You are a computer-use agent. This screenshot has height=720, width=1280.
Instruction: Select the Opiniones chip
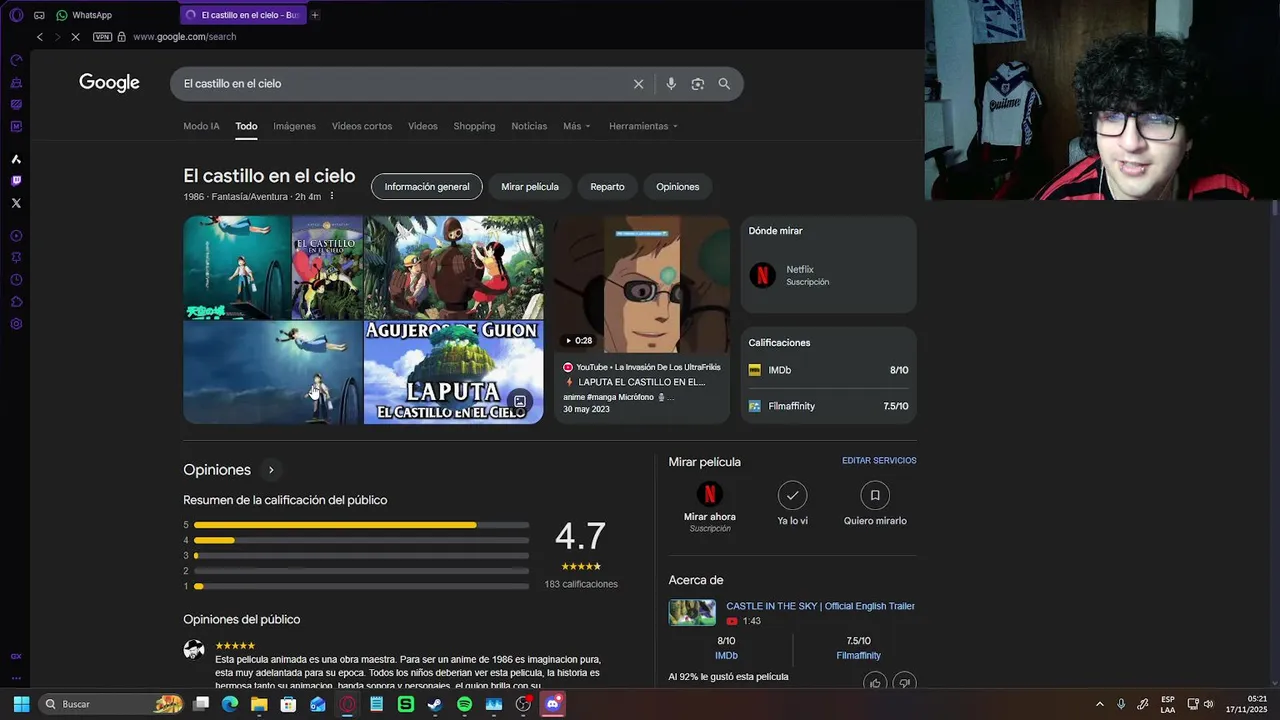click(678, 187)
